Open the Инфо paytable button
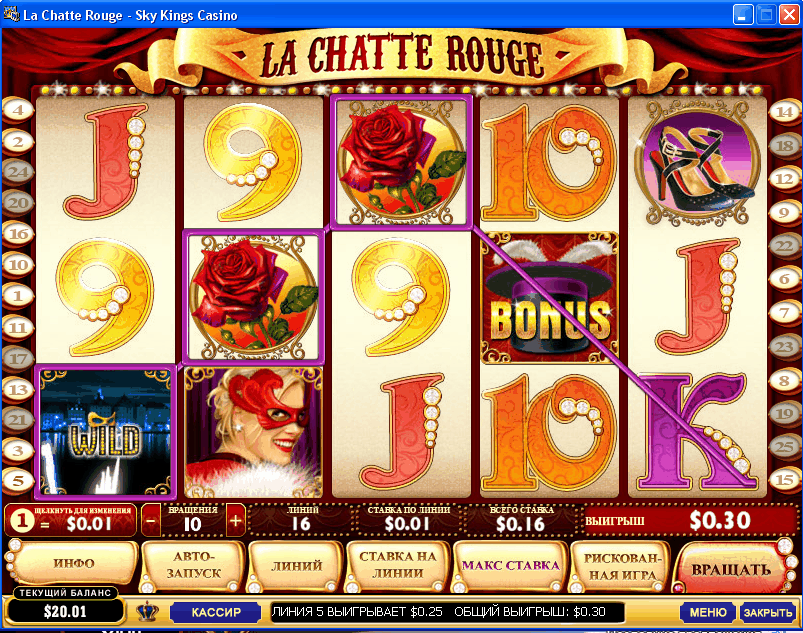The height and width of the screenshot is (633, 803). pyautogui.click(x=74, y=563)
